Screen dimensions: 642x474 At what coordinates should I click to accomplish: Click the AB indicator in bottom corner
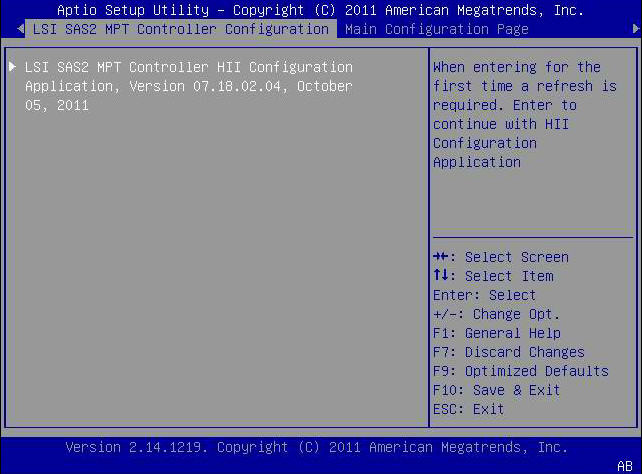[x=625, y=466]
